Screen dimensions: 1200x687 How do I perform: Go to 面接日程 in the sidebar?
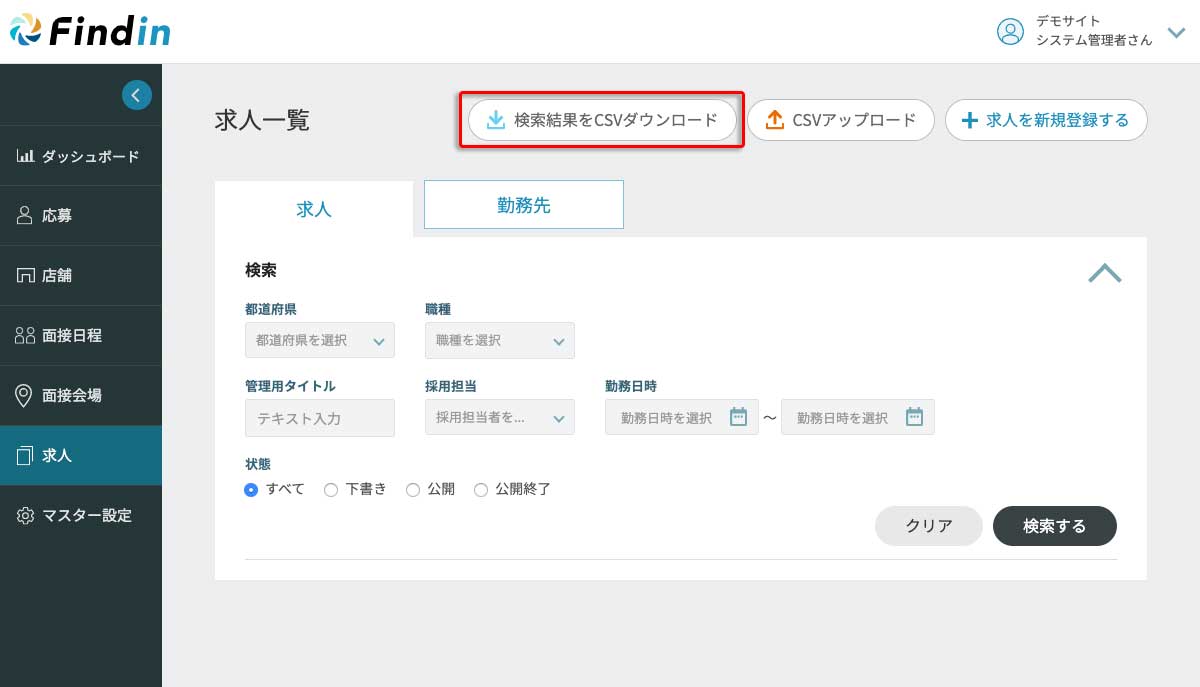[71, 336]
